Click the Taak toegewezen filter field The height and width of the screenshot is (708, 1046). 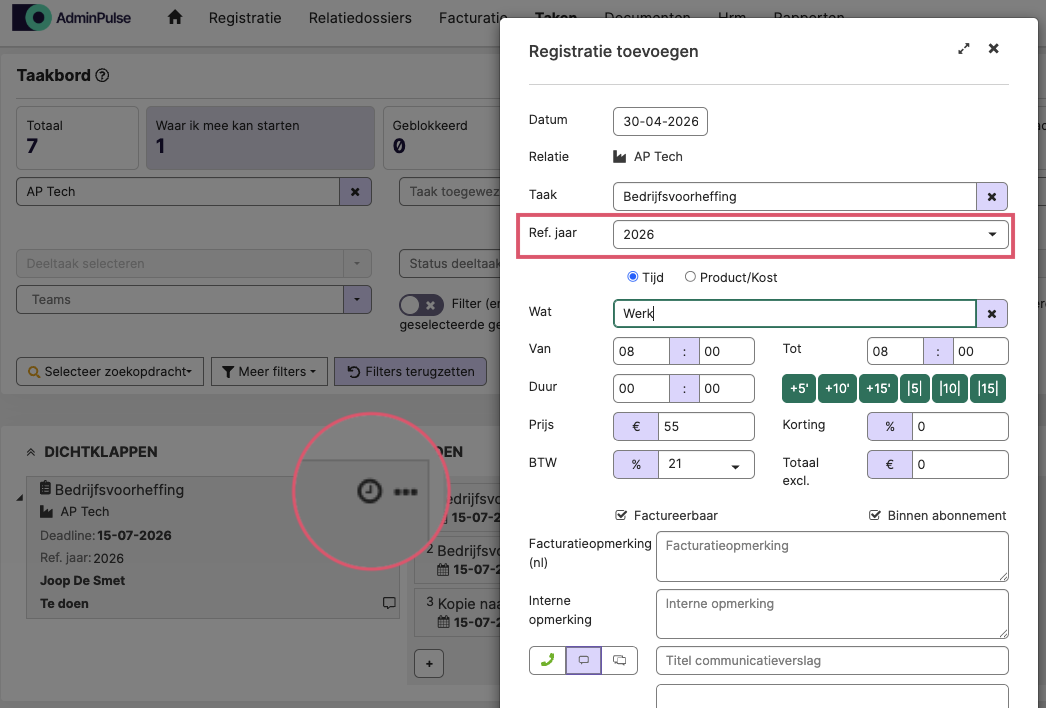(450, 192)
